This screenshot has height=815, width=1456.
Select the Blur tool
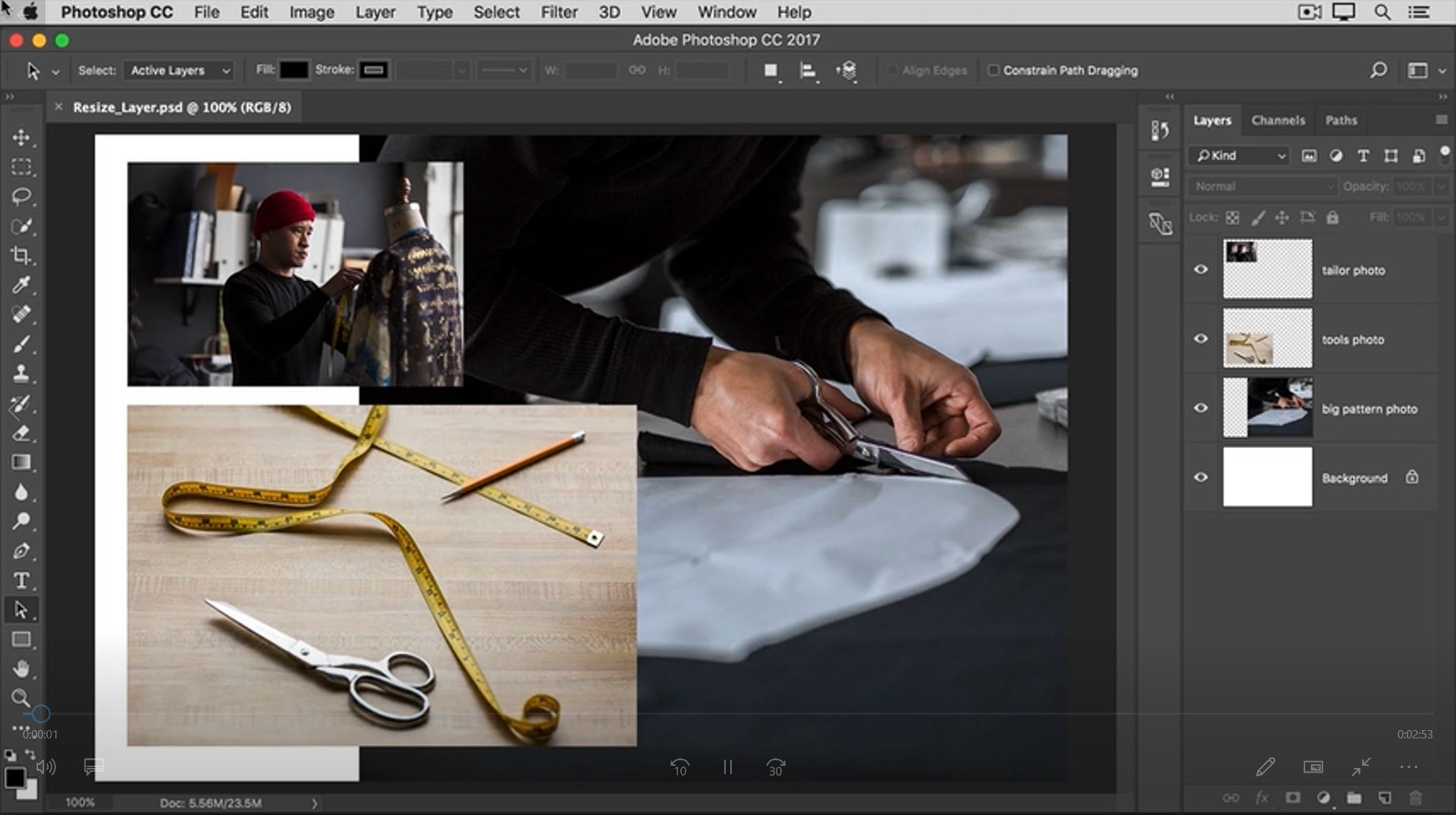(x=21, y=492)
